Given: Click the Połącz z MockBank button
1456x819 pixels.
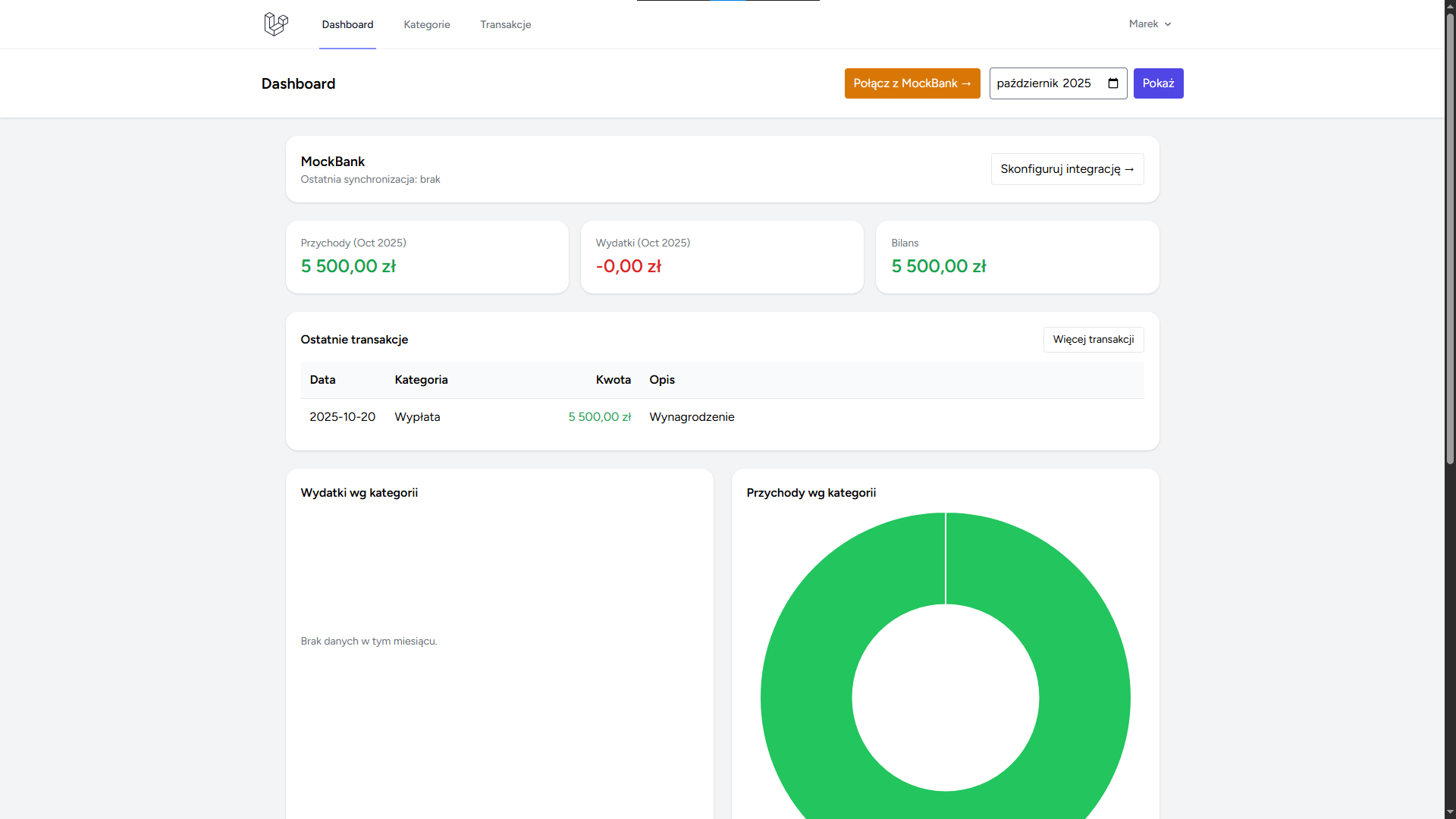Looking at the screenshot, I should pyautogui.click(x=912, y=83).
